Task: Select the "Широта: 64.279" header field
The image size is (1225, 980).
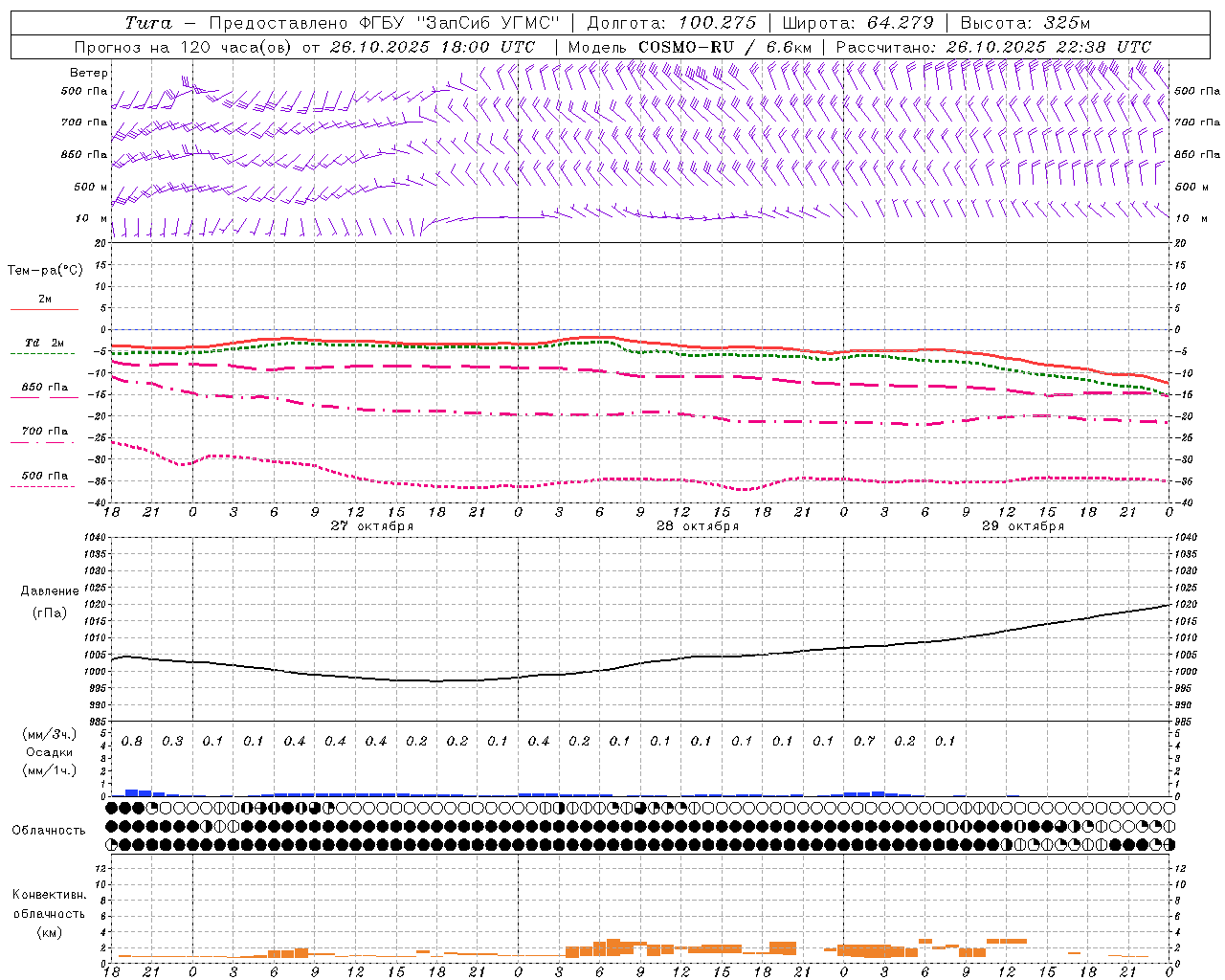Action: point(857,23)
